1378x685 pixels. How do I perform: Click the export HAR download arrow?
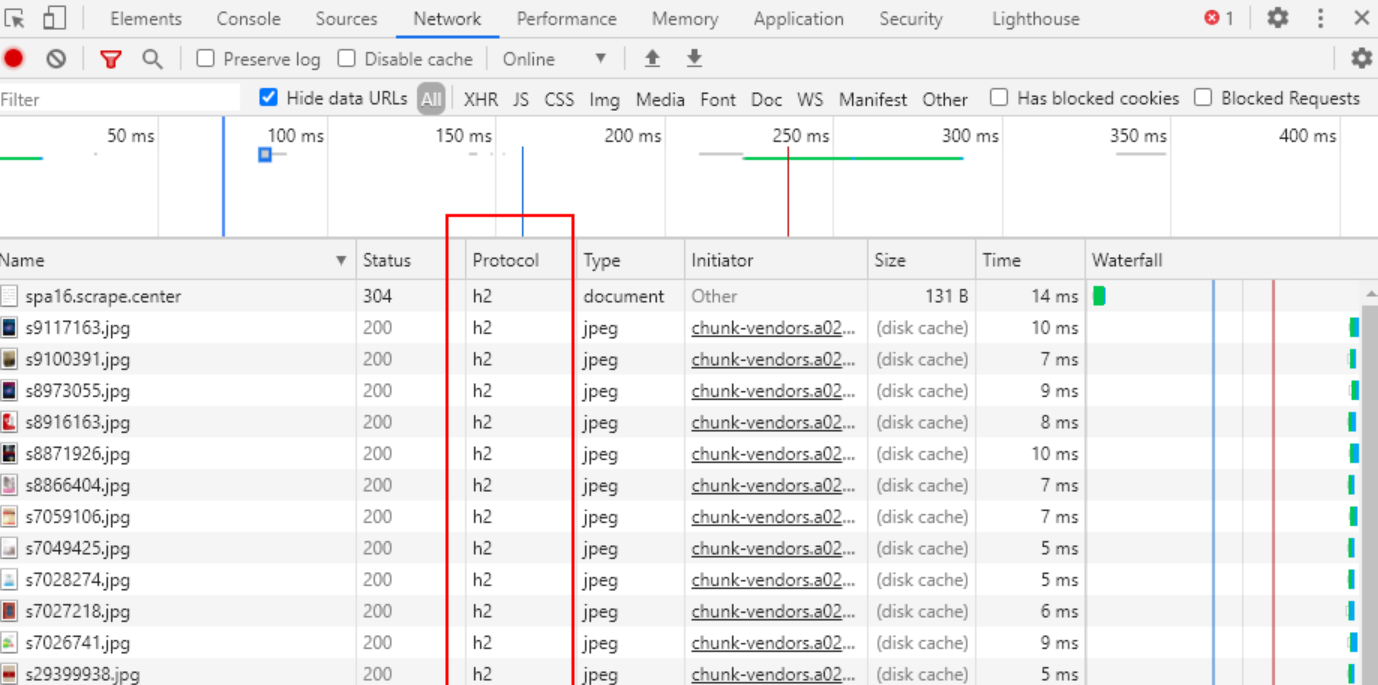click(694, 59)
